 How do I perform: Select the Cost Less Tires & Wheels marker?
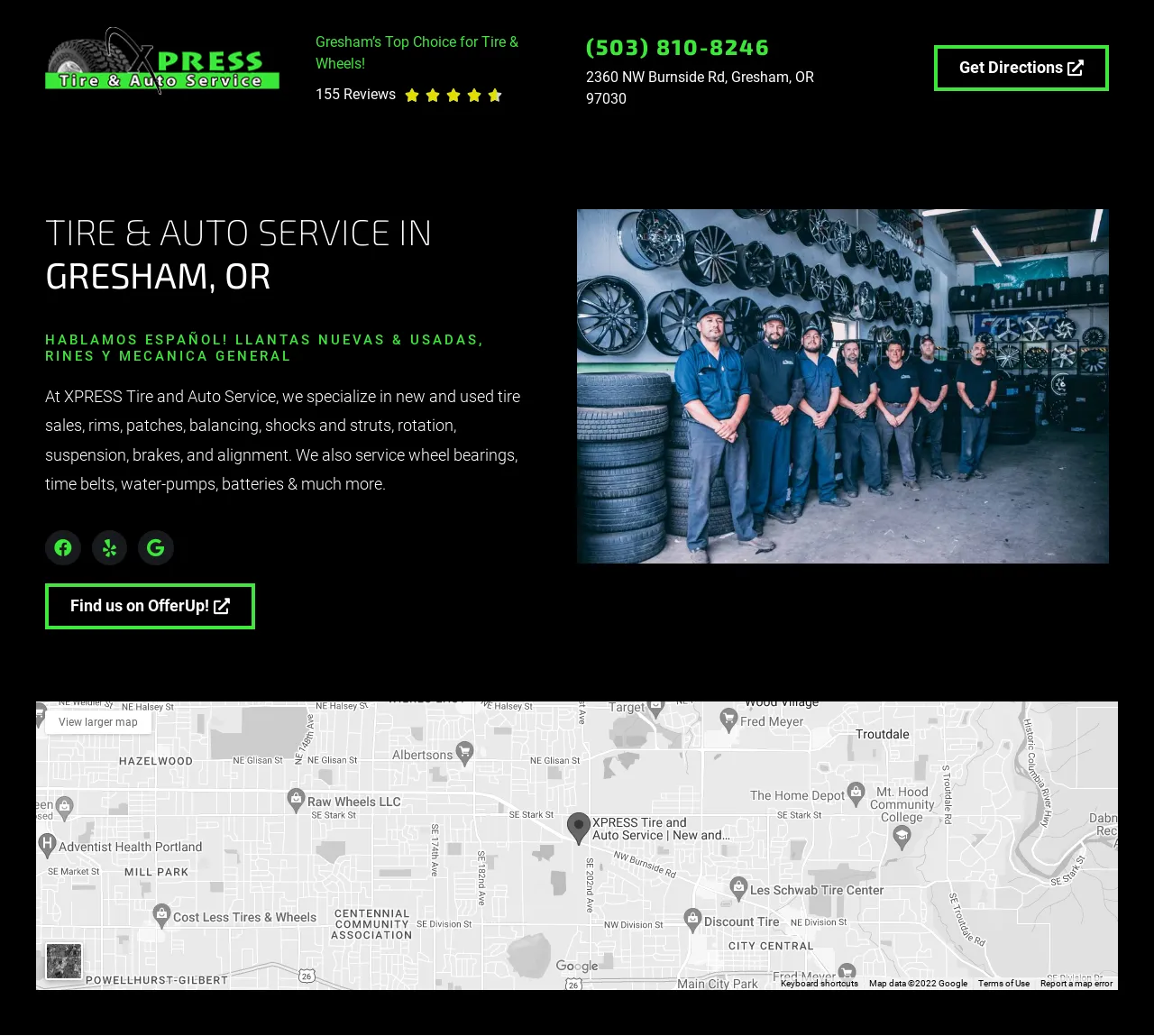coord(161,915)
